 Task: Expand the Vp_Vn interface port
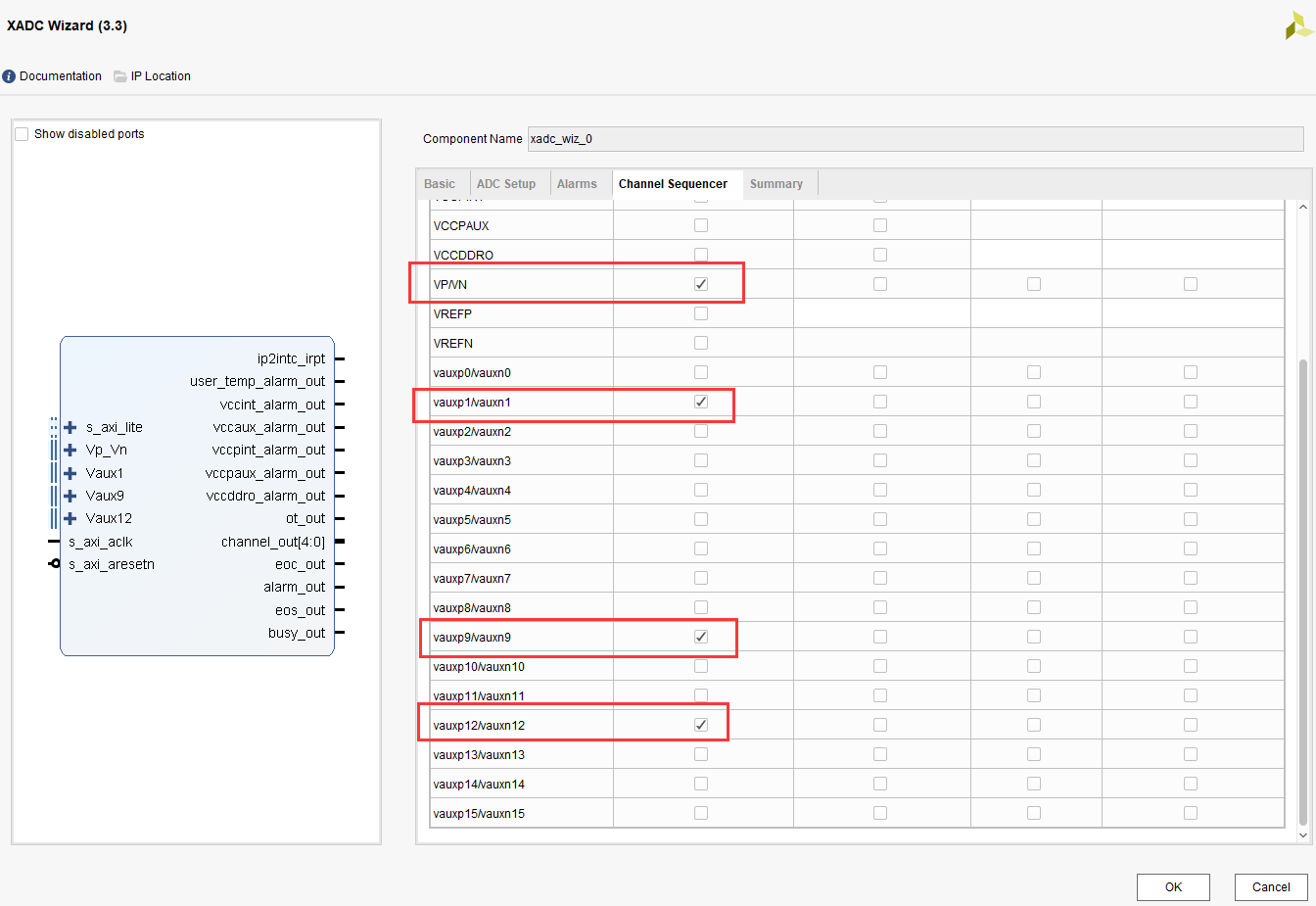point(70,451)
